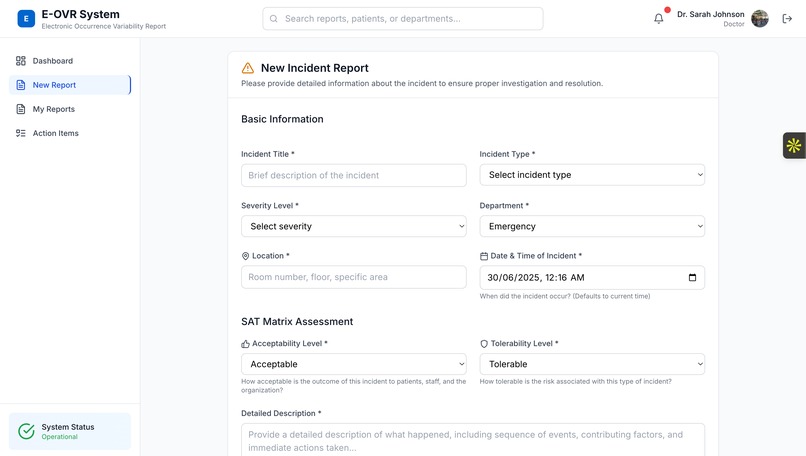Click the Dashboard grid icon
Image resolution: width=806 pixels, height=456 pixels.
[21, 61]
